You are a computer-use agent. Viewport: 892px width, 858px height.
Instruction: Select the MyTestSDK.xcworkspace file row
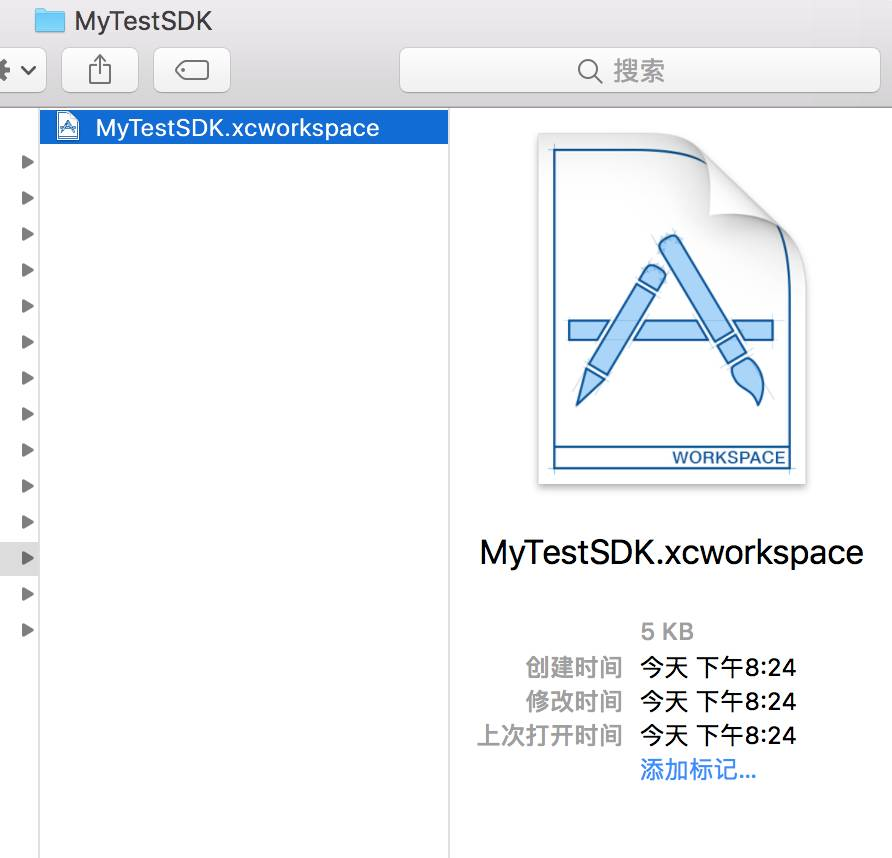pyautogui.click(x=244, y=127)
